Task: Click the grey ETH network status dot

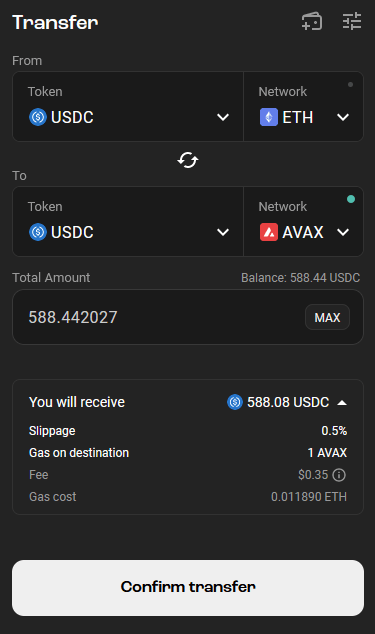Action: (x=350, y=85)
